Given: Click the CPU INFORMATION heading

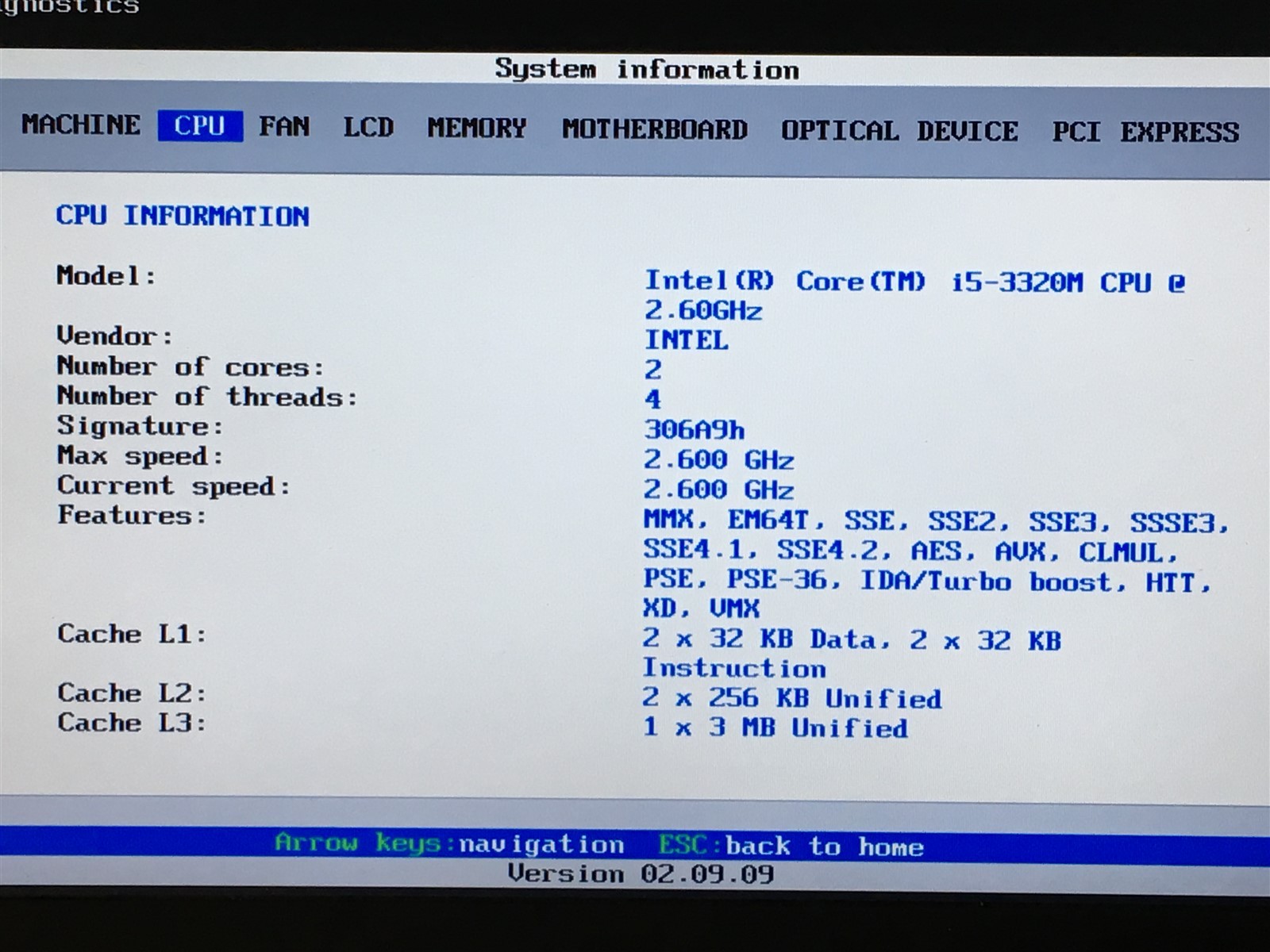Looking at the screenshot, I should 183,215.
